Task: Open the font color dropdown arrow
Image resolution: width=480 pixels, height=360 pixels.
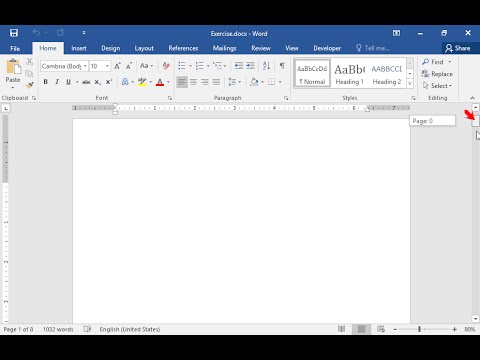Action: (x=168, y=82)
